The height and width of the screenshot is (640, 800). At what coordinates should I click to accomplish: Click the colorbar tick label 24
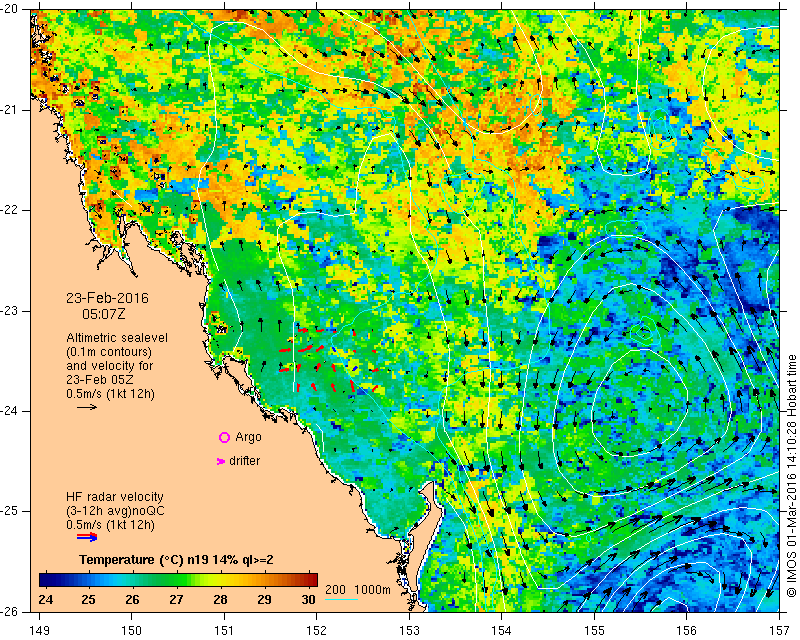[45, 599]
